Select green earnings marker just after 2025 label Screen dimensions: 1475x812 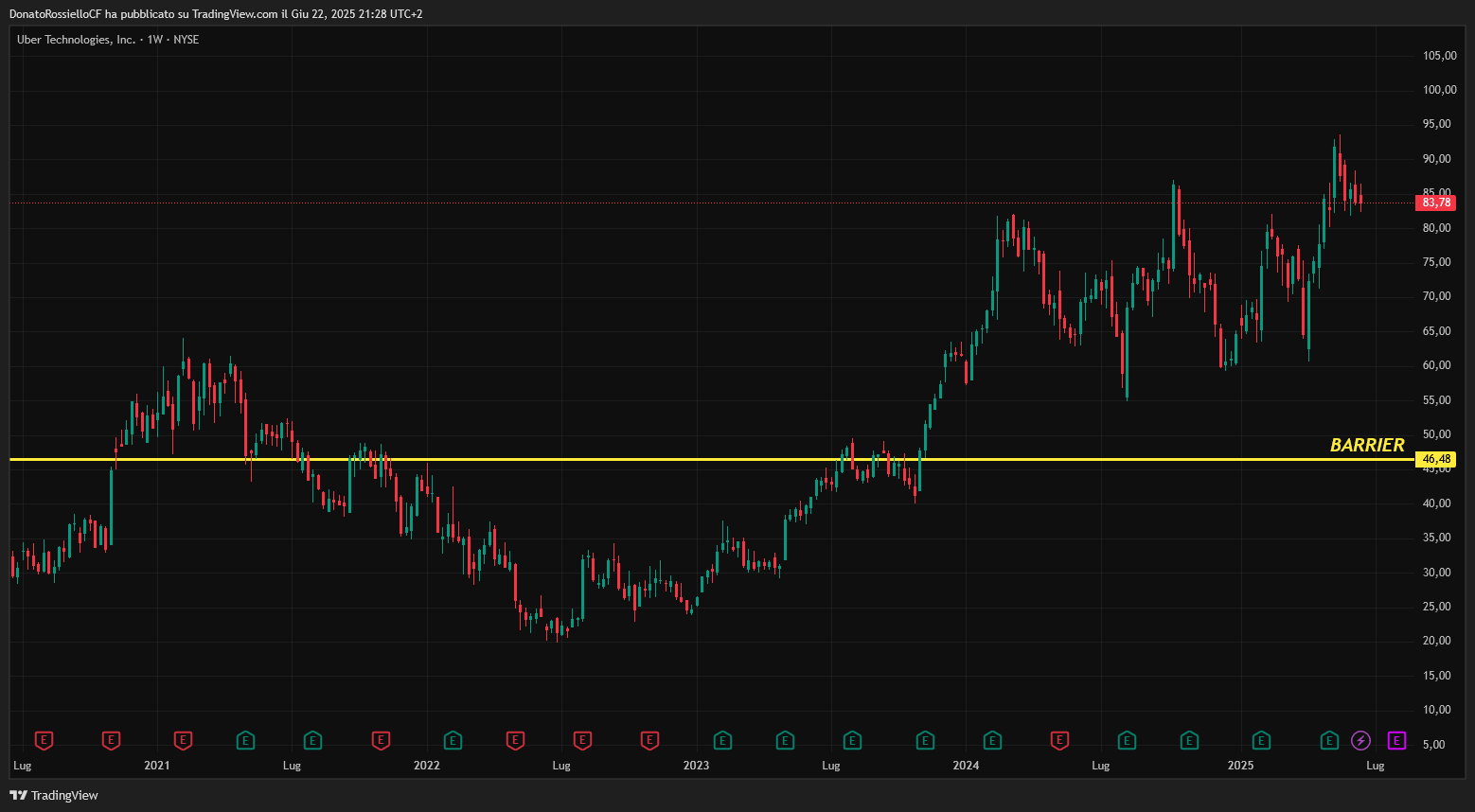(x=1261, y=740)
